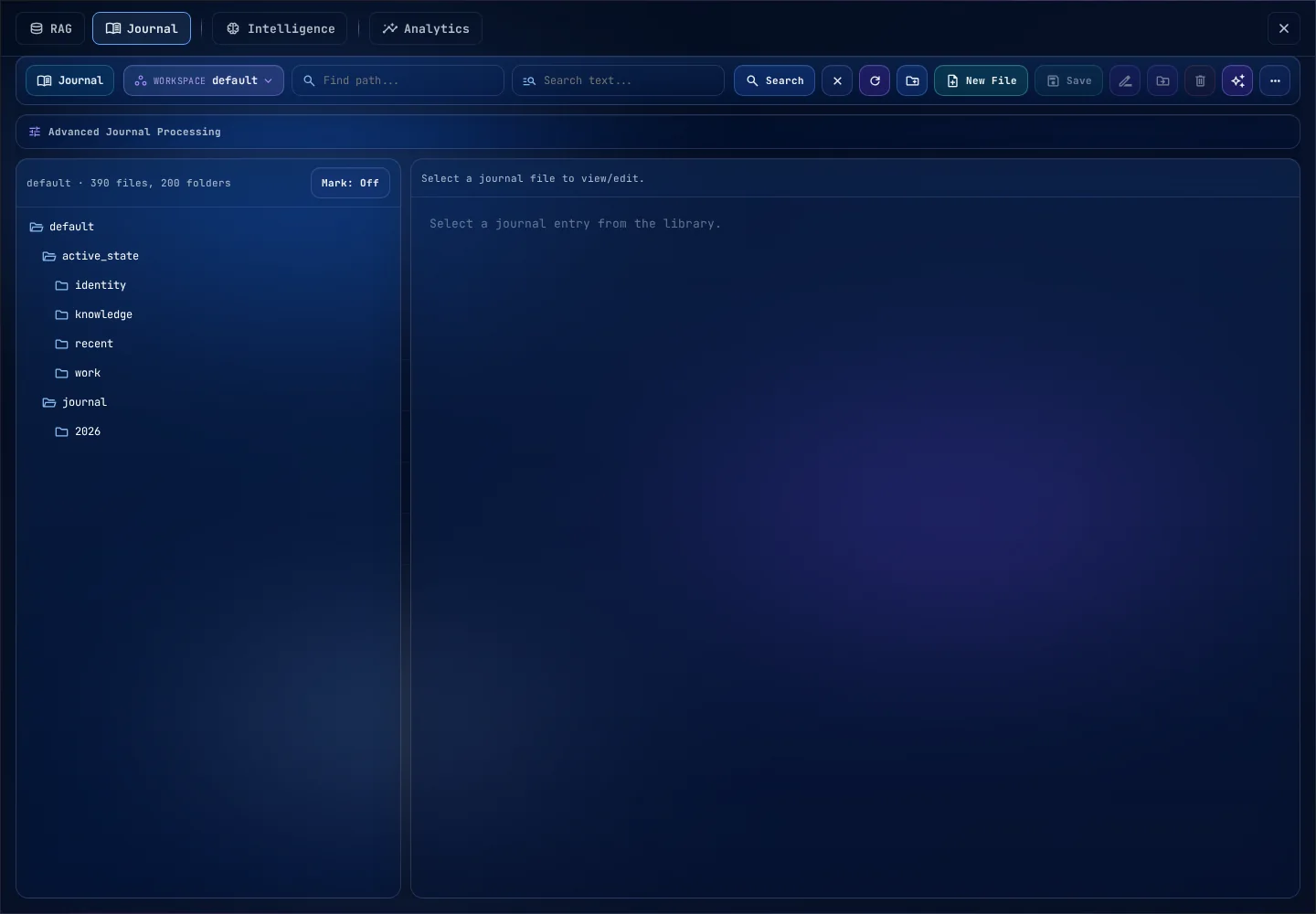The image size is (1316, 914).
Task: Click the sliders icon beside Advanced Journal Processing
Action: point(35,132)
